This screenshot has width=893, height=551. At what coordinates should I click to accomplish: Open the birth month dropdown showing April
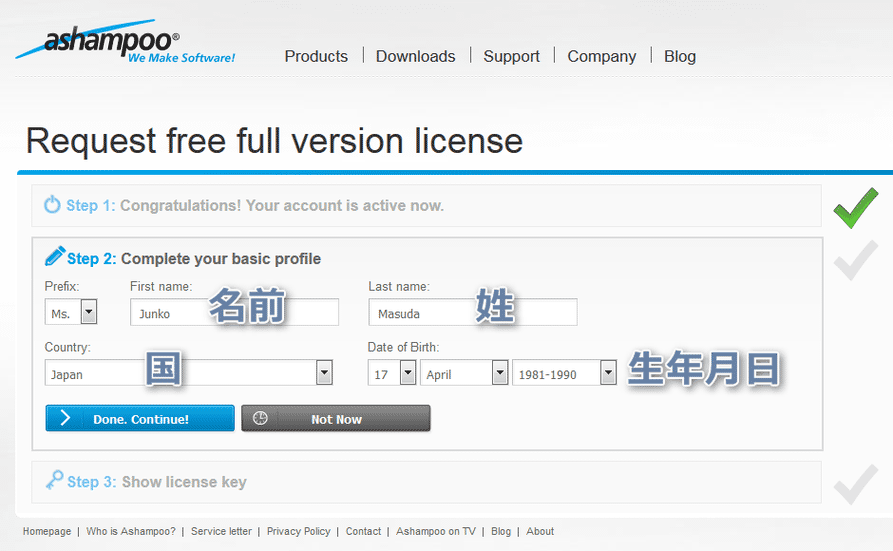point(464,373)
